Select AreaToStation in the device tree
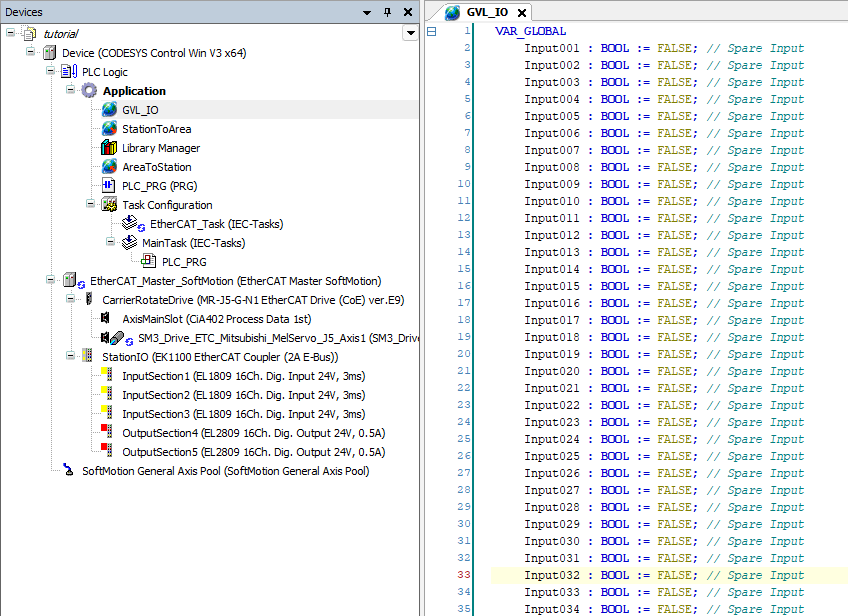The height and width of the screenshot is (616, 848). pos(156,167)
